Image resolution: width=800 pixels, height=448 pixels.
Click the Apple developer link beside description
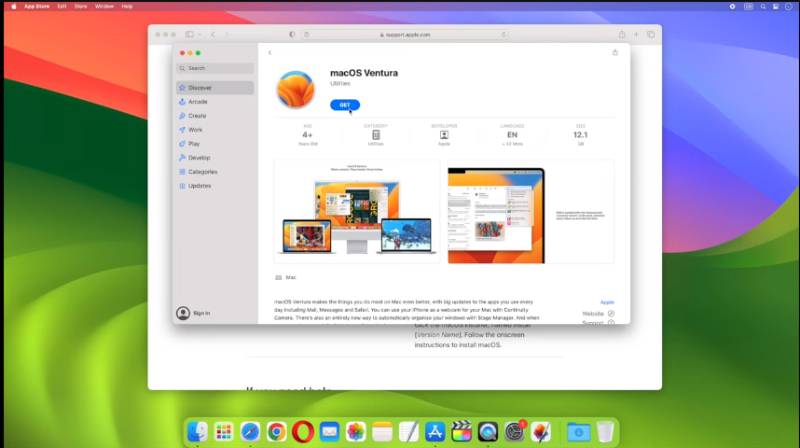pyautogui.click(x=607, y=302)
